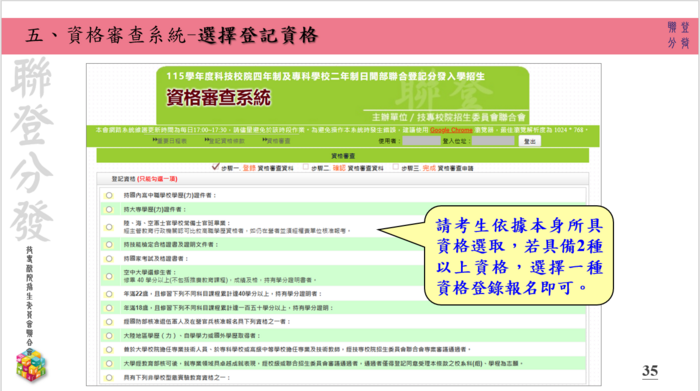The image size is (700, 391).
Task: Click the 登入位址 field
Action: 493,141
